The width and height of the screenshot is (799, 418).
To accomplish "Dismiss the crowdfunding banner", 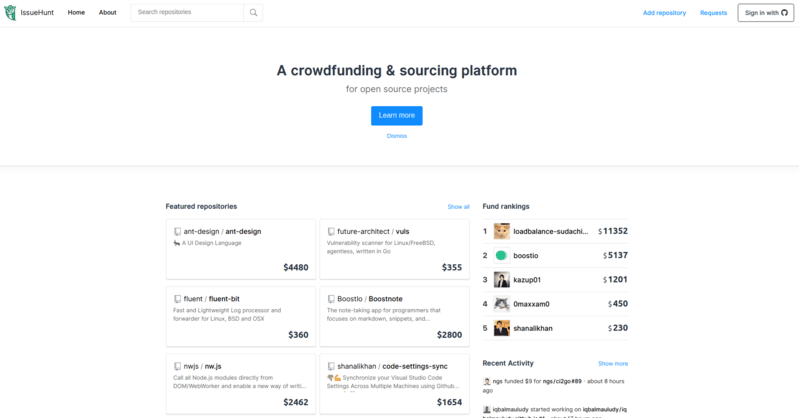I will [x=397, y=136].
